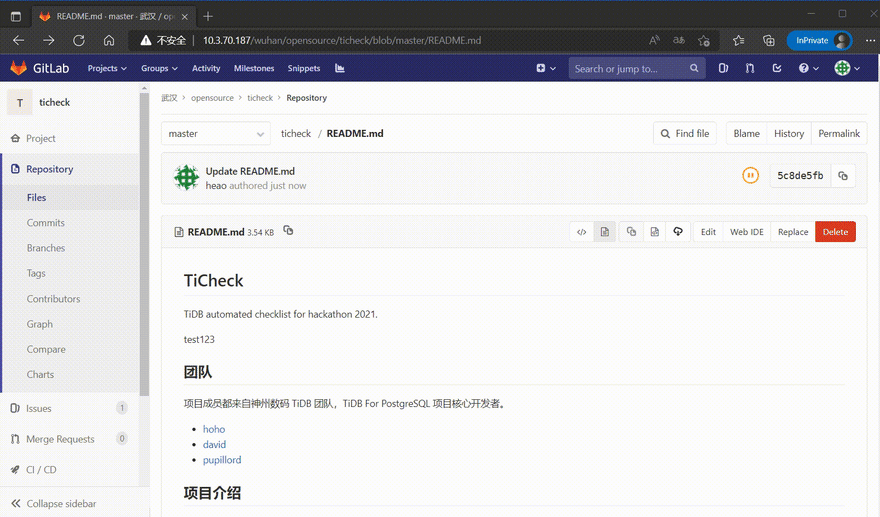
Task: Open the Update README.md commit link
Action: click(250, 171)
